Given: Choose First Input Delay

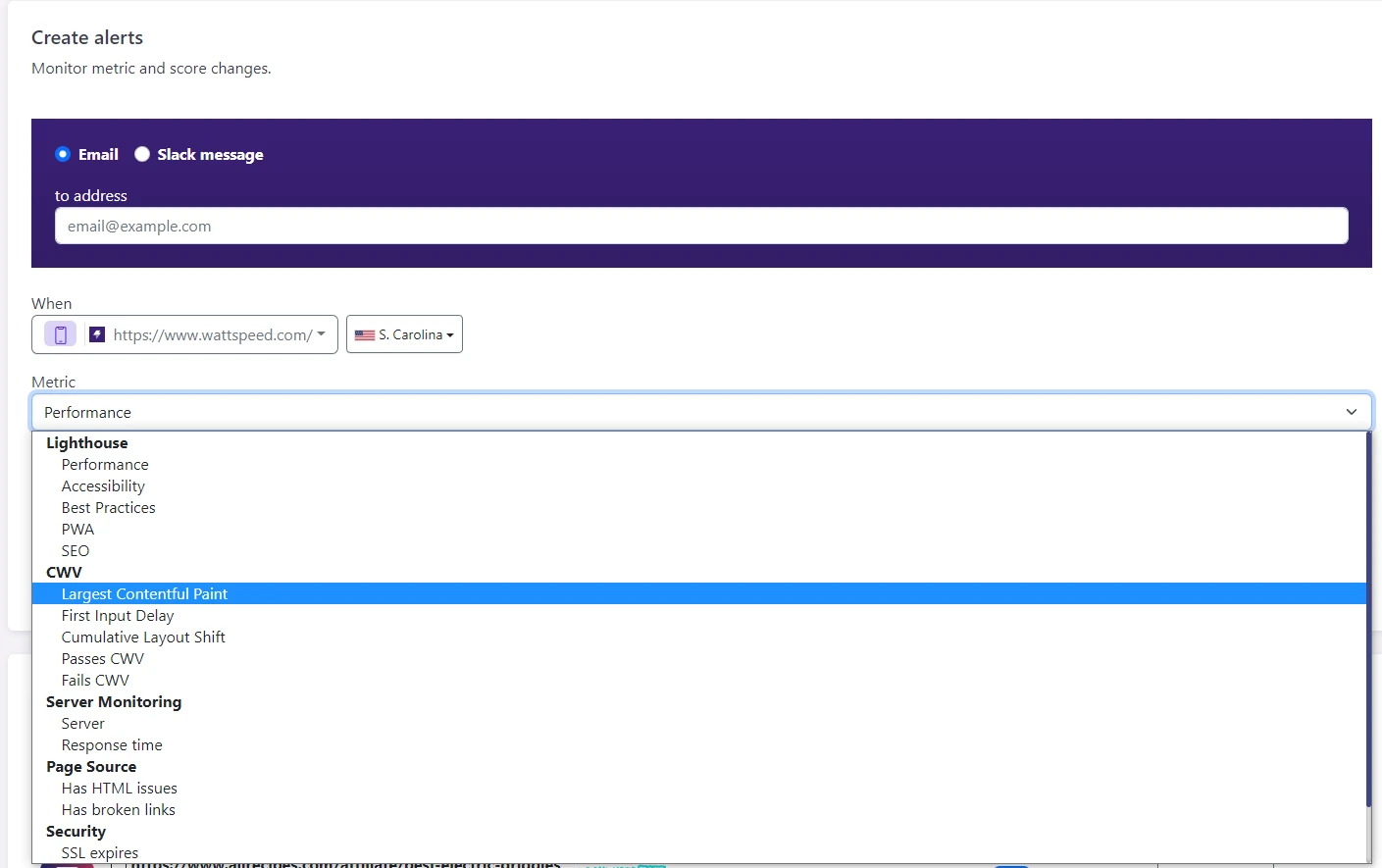Looking at the screenshot, I should point(699,616).
